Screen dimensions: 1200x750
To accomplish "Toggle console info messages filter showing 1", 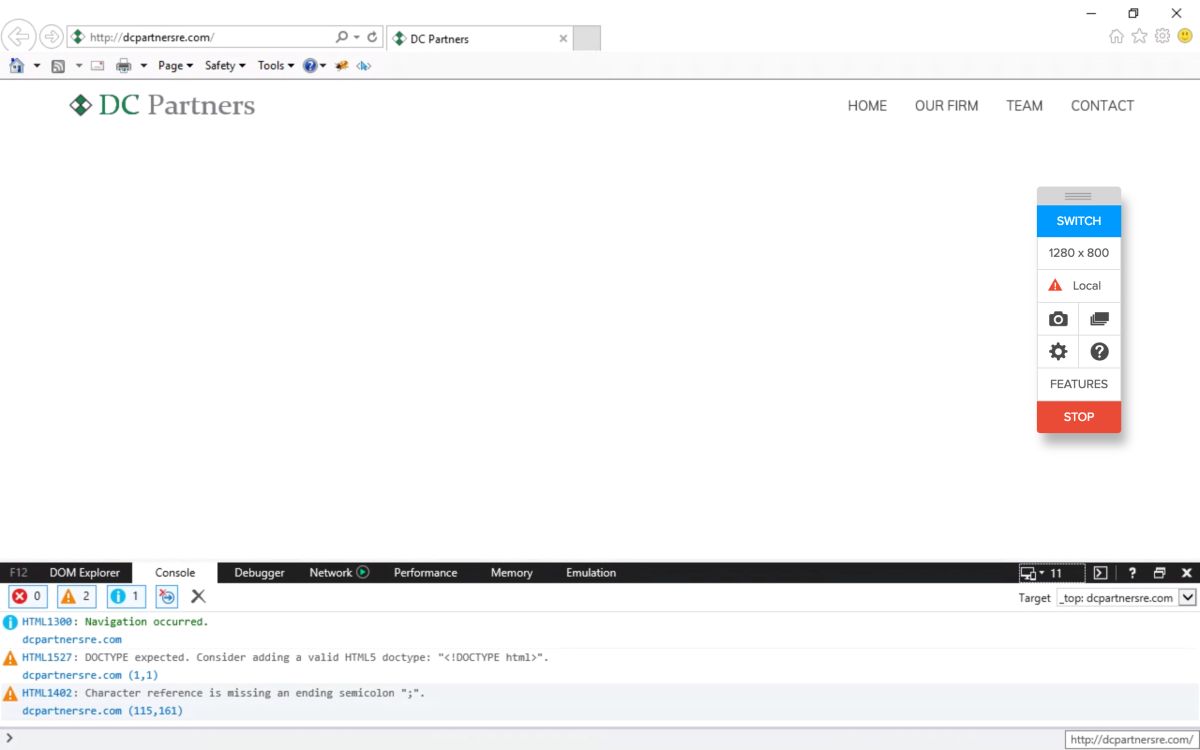I will 126,597.
